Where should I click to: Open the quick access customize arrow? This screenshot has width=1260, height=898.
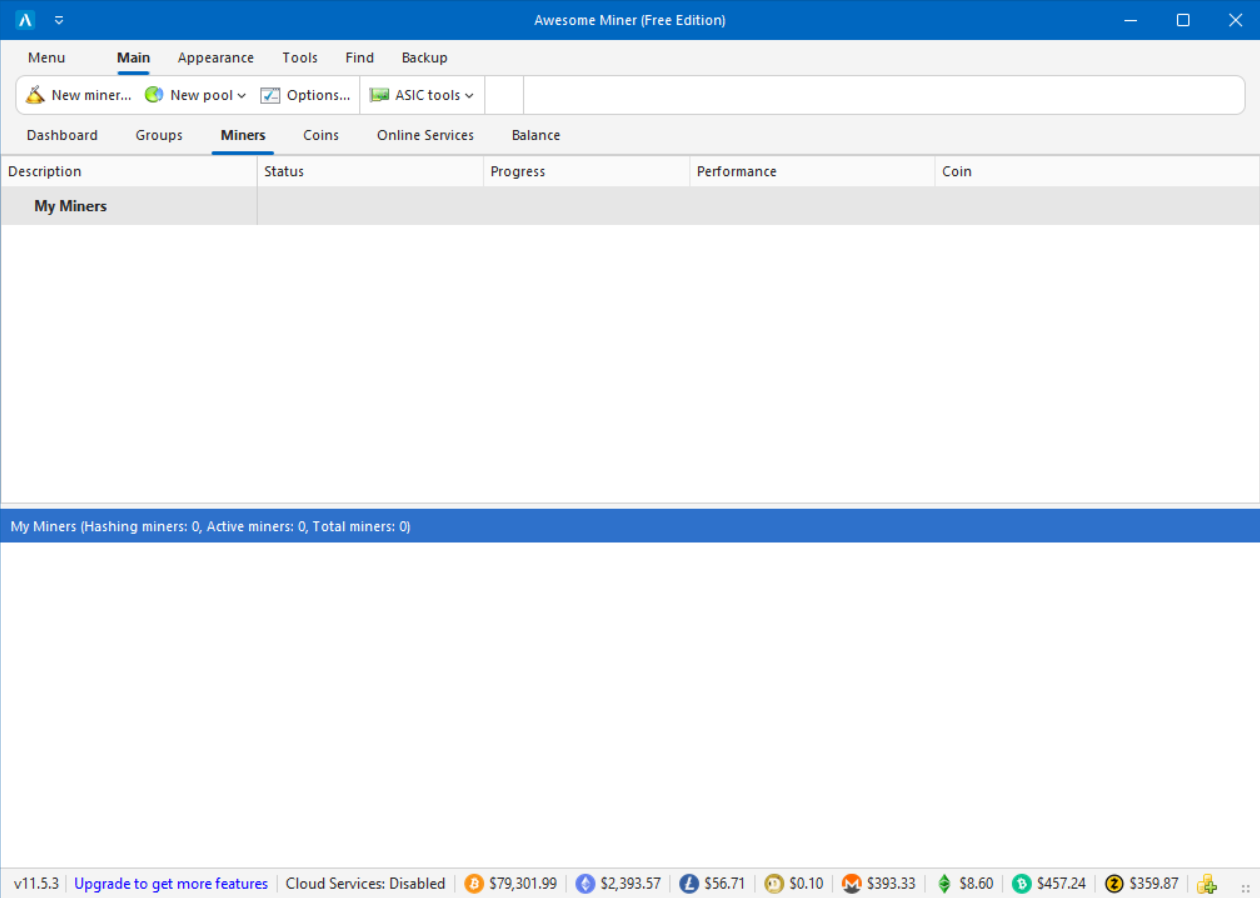tap(59, 20)
